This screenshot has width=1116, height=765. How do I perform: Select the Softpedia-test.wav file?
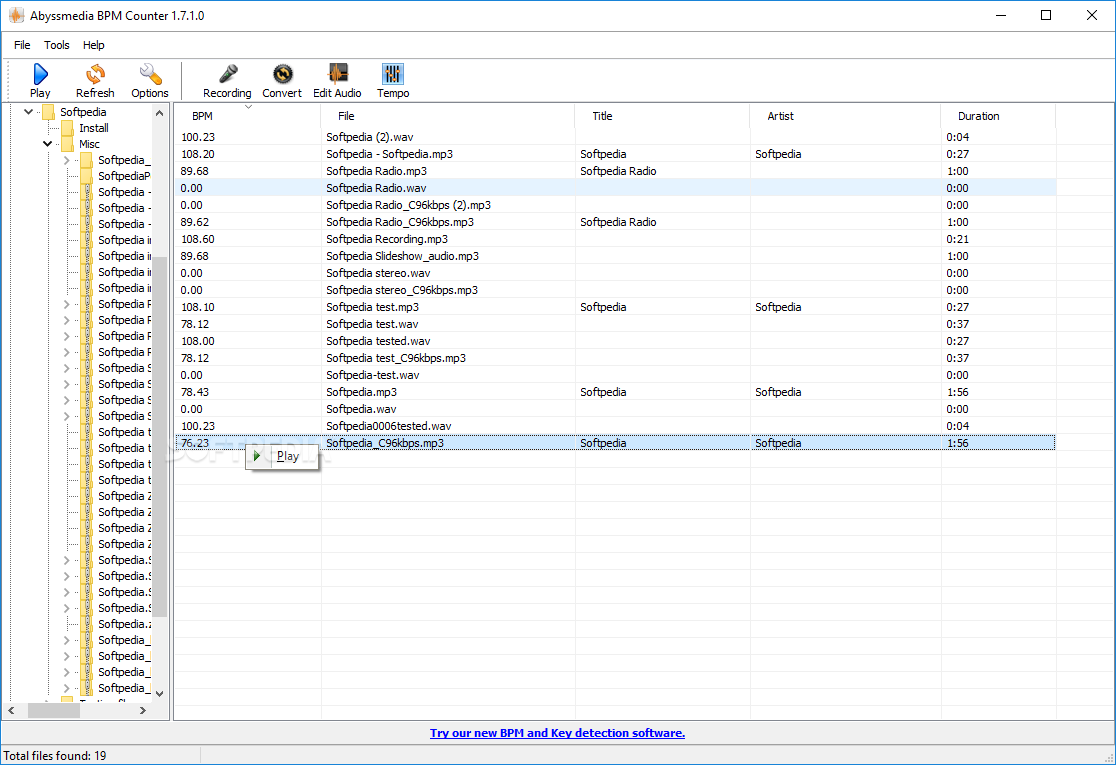[373, 375]
